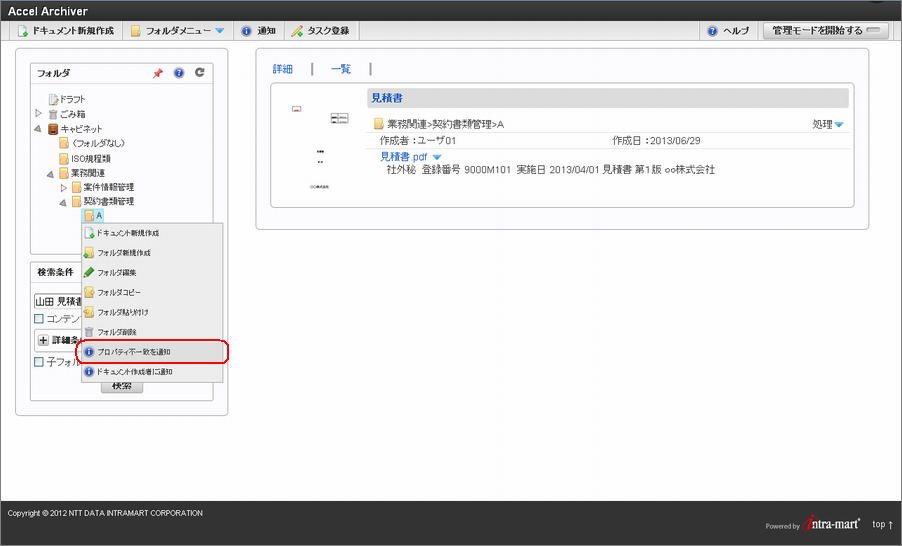Screen dimensions: 902x546
Task: Click the 業務関連>契約書類管理>A path text
Action: [x=445, y=124]
